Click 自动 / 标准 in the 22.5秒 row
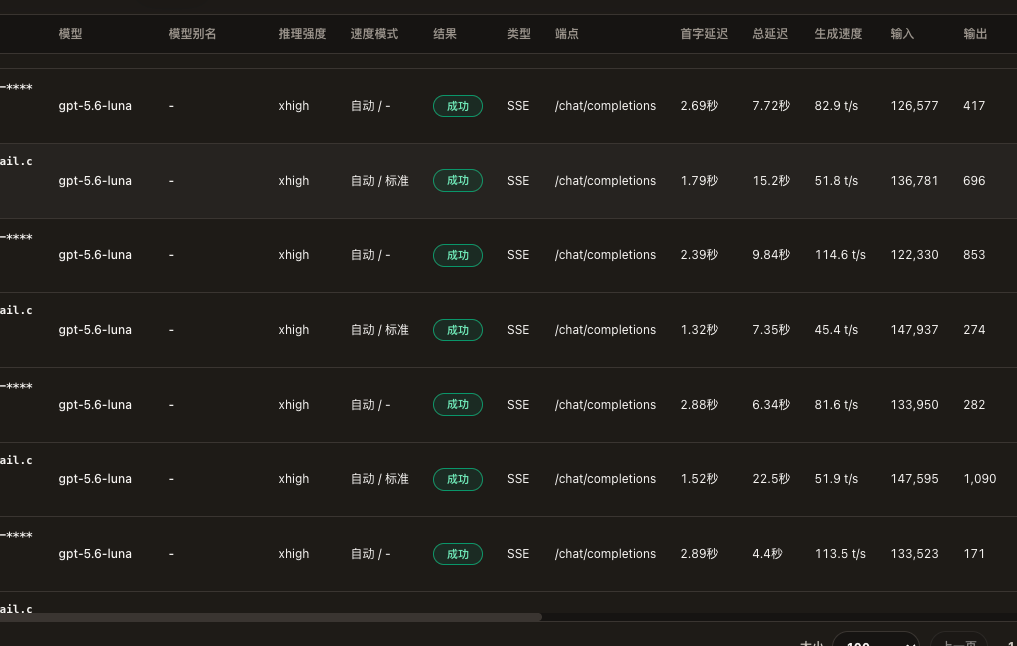This screenshot has height=646, width=1017. tap(379, 479)
